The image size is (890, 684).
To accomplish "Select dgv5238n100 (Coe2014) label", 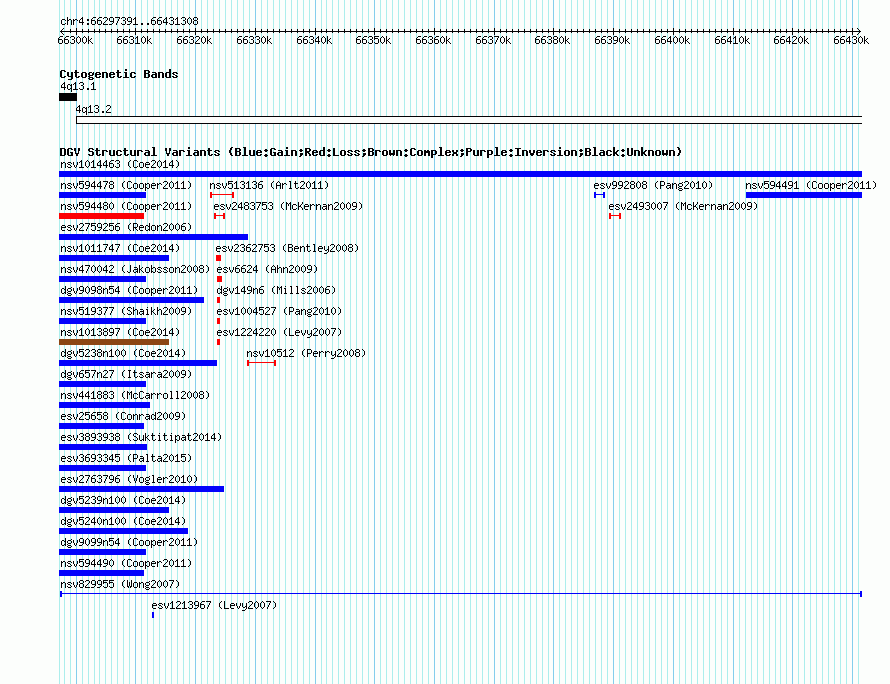I will point(123,354).
